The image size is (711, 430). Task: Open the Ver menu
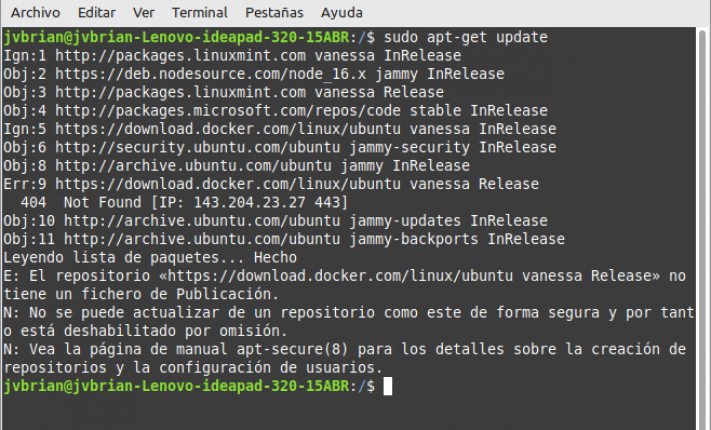pyautogui.click(x=144, y=13)
